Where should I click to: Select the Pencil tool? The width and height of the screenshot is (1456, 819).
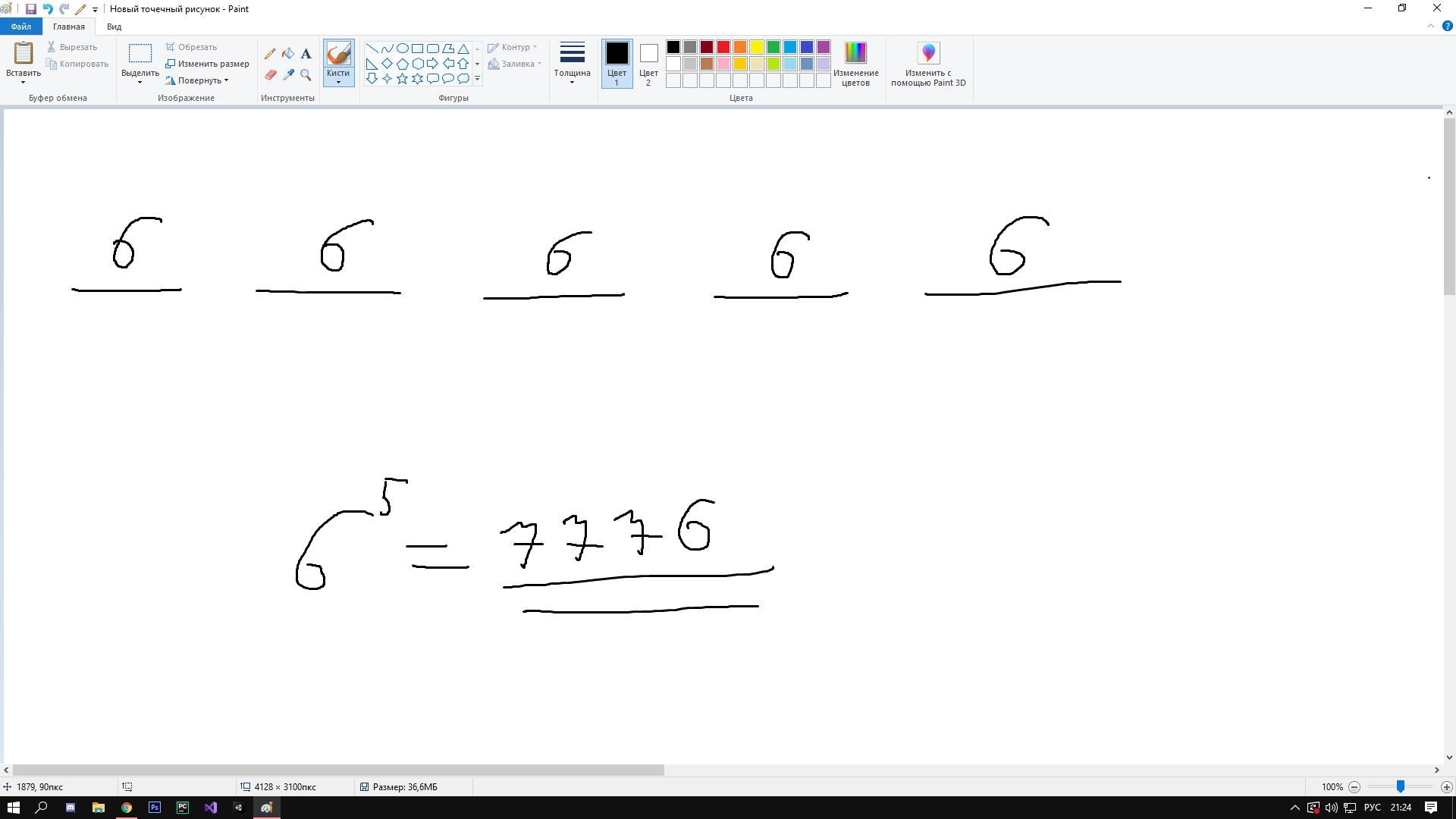(x=270, y=54)
